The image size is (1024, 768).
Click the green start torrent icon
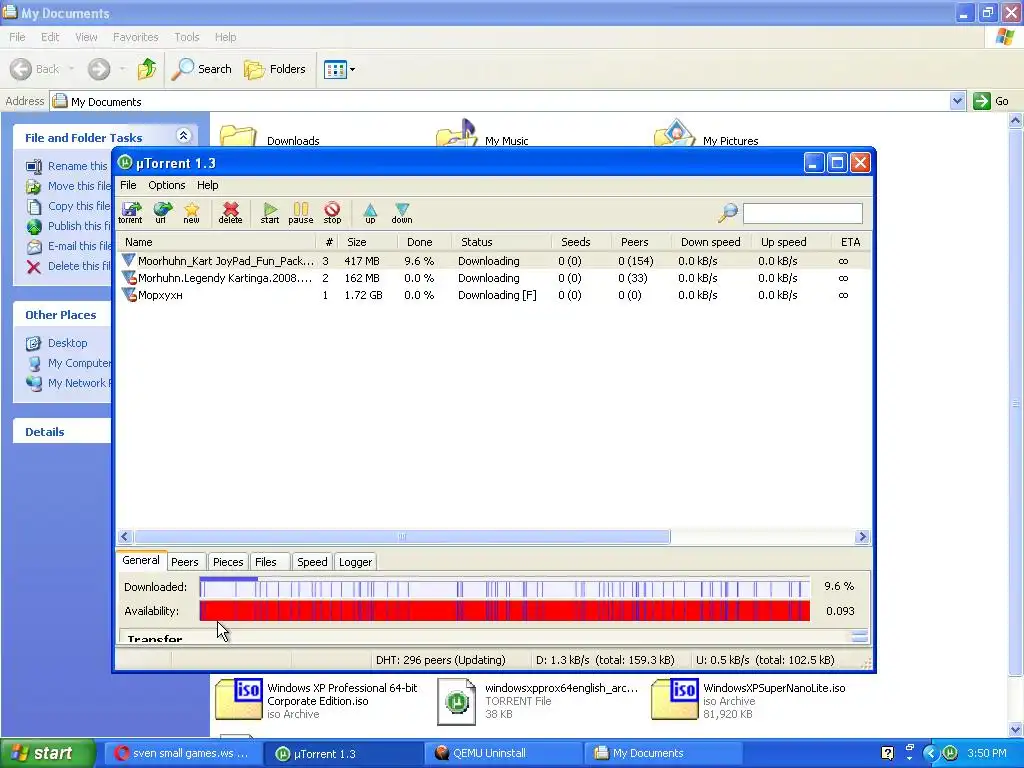[270, 212]
